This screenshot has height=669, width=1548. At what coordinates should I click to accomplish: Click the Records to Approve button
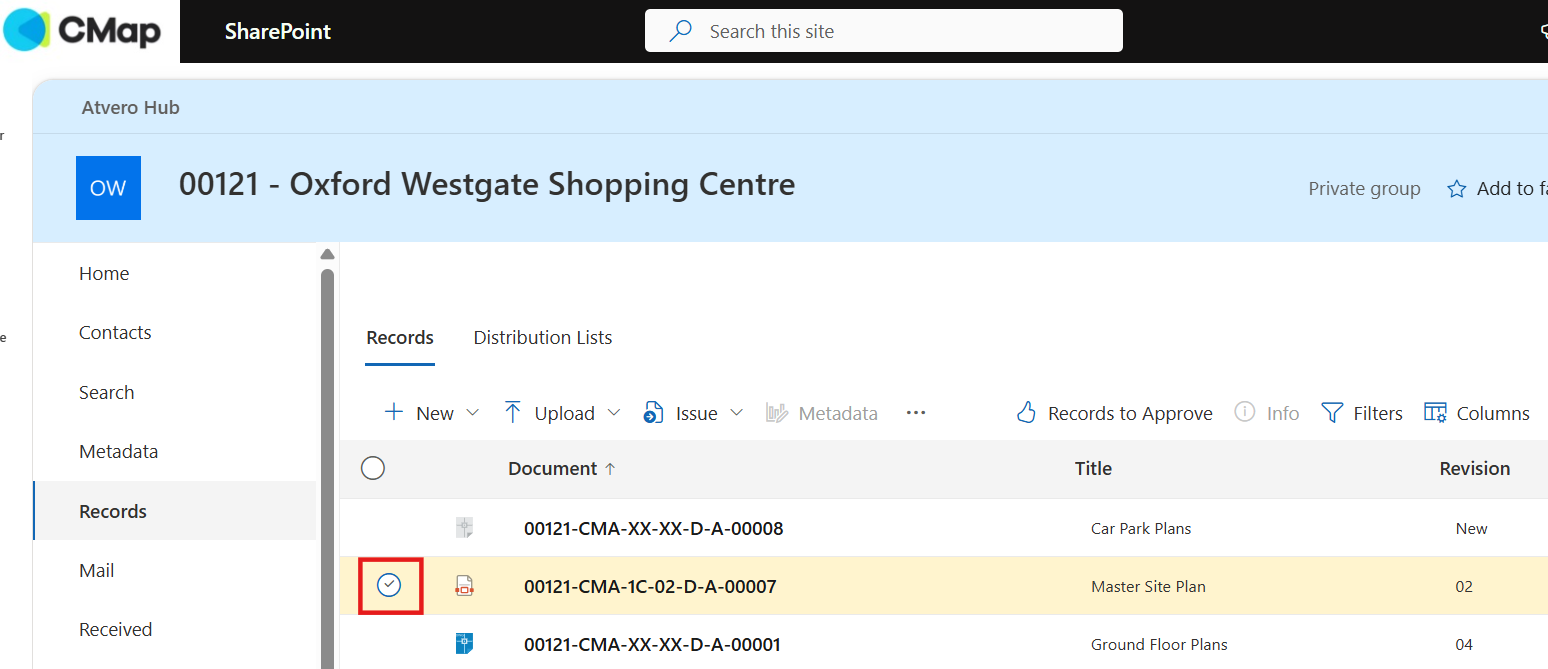1114,413
